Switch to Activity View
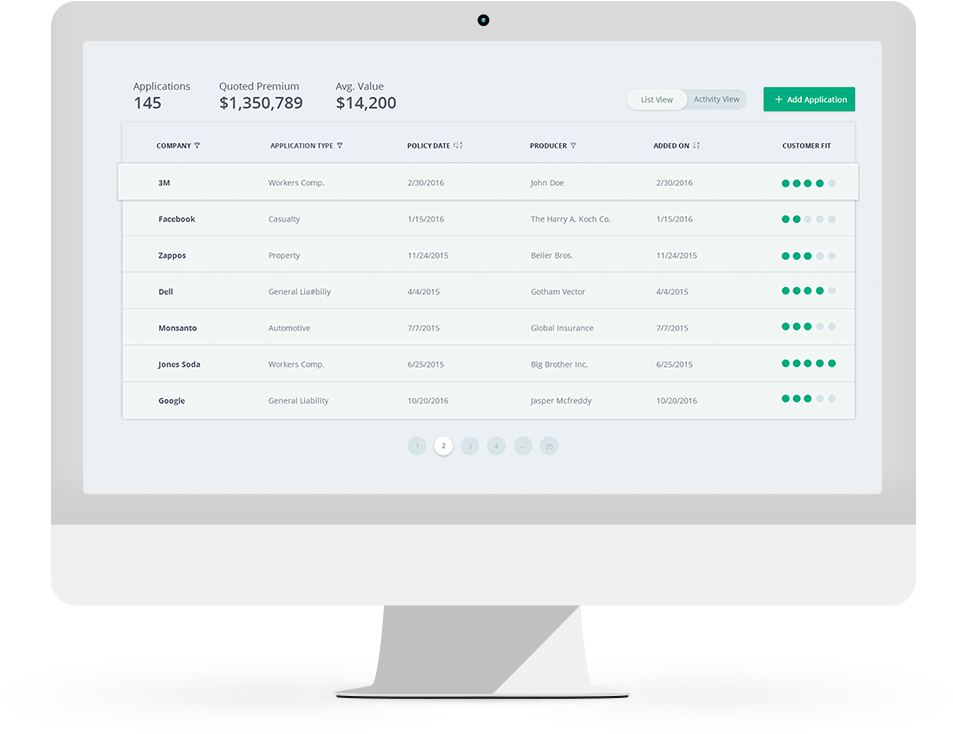 pyautogui.click(x=716, y=99)
